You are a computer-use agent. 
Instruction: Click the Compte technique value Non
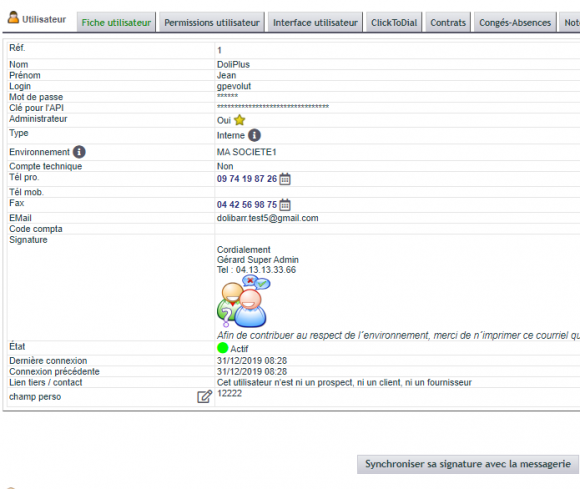pos(225,166)
